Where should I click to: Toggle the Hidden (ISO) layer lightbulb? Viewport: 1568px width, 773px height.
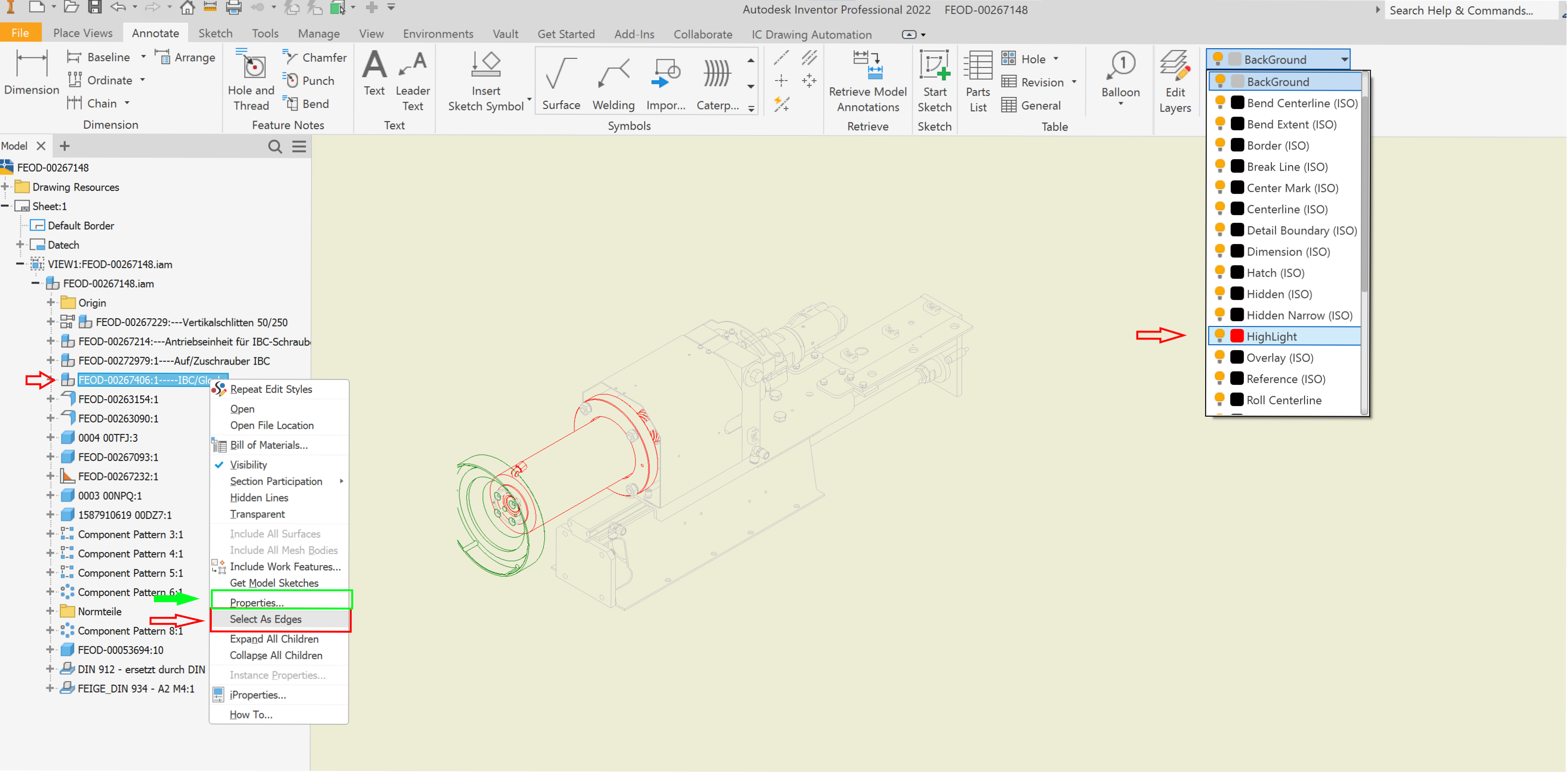pyautogui.click(x=1219, y=294)
